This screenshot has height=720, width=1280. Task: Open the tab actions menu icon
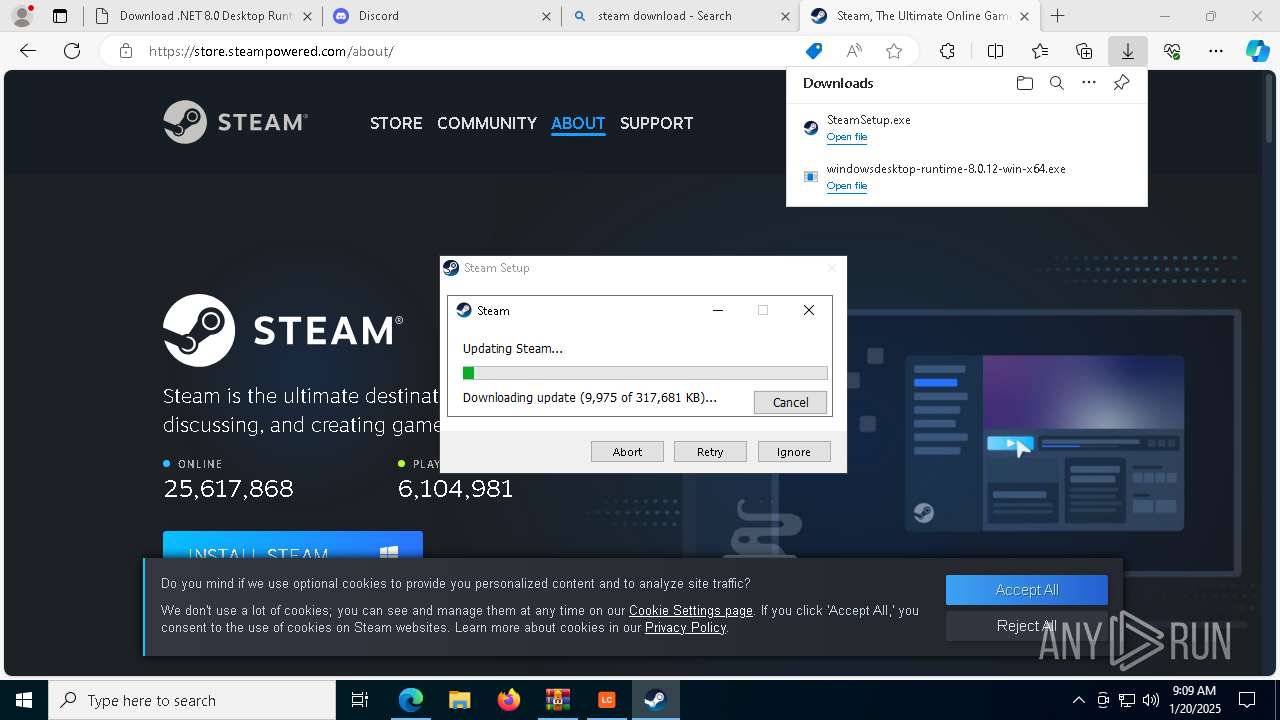tap(60, 16)
